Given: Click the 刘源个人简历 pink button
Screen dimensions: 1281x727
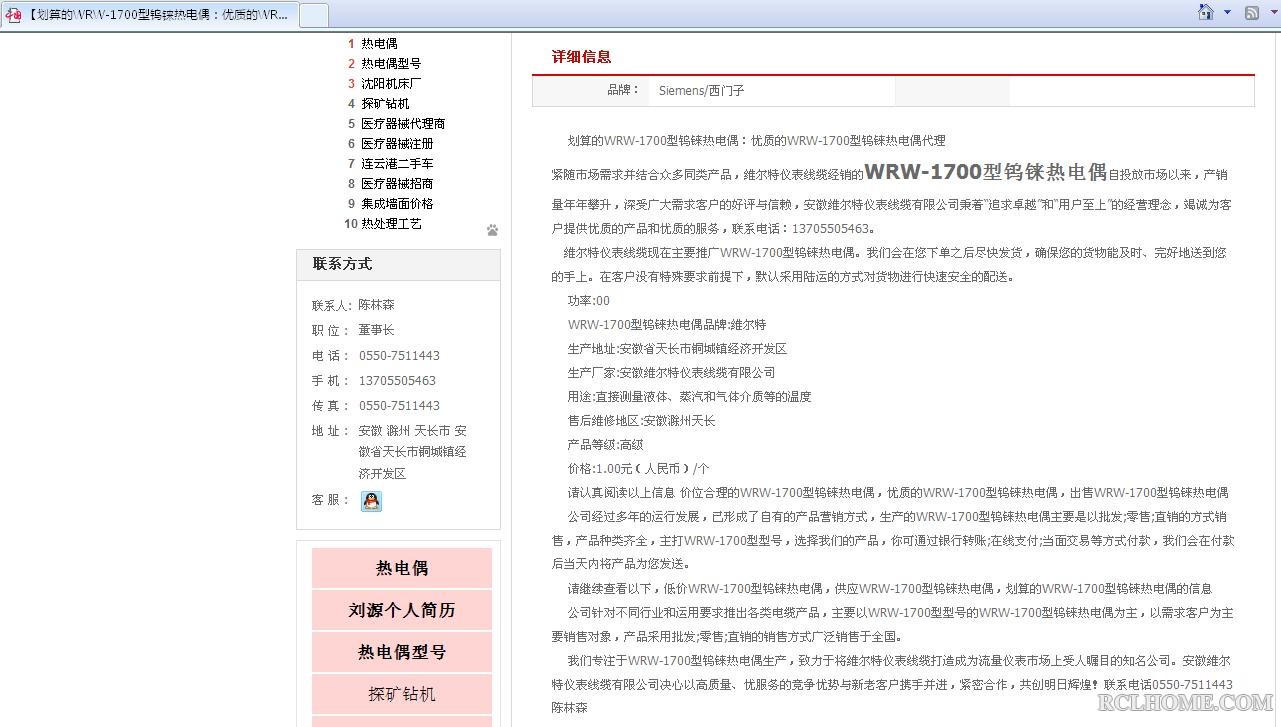Looking at the screenshot, I should 402,610.
